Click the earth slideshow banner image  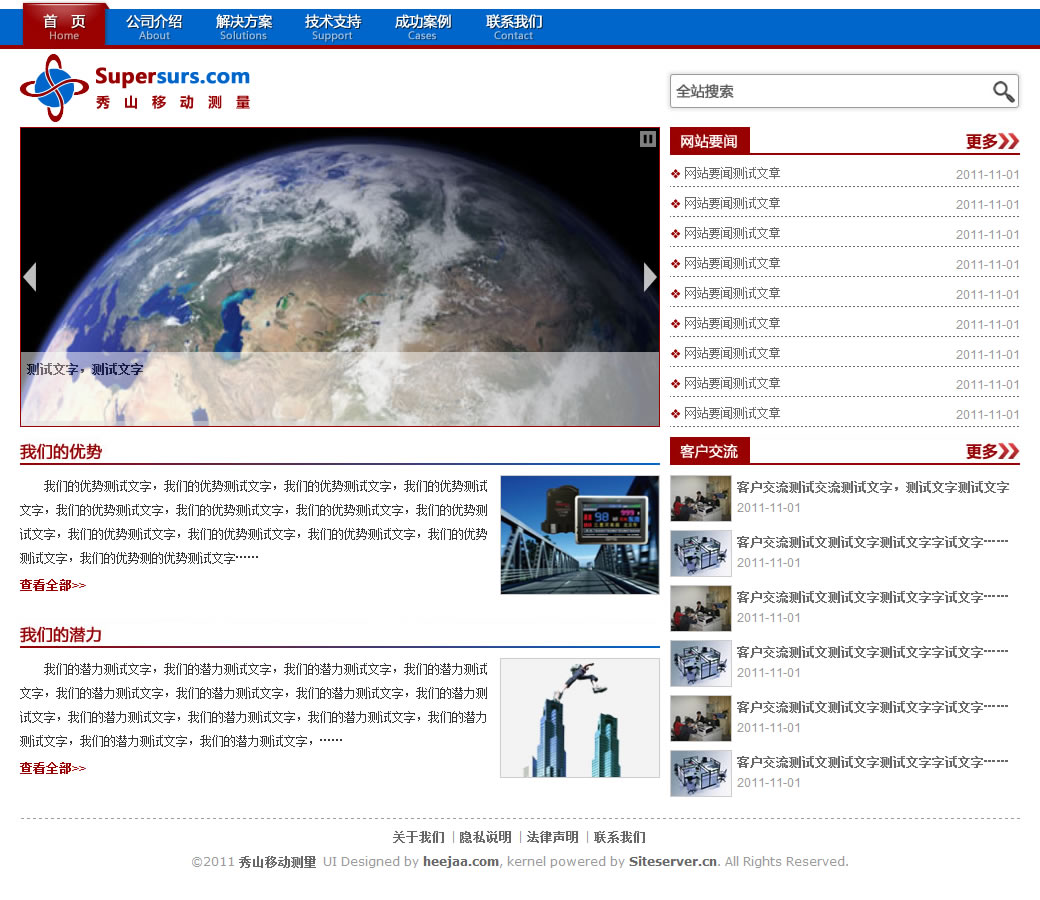[x=340, y=277]
